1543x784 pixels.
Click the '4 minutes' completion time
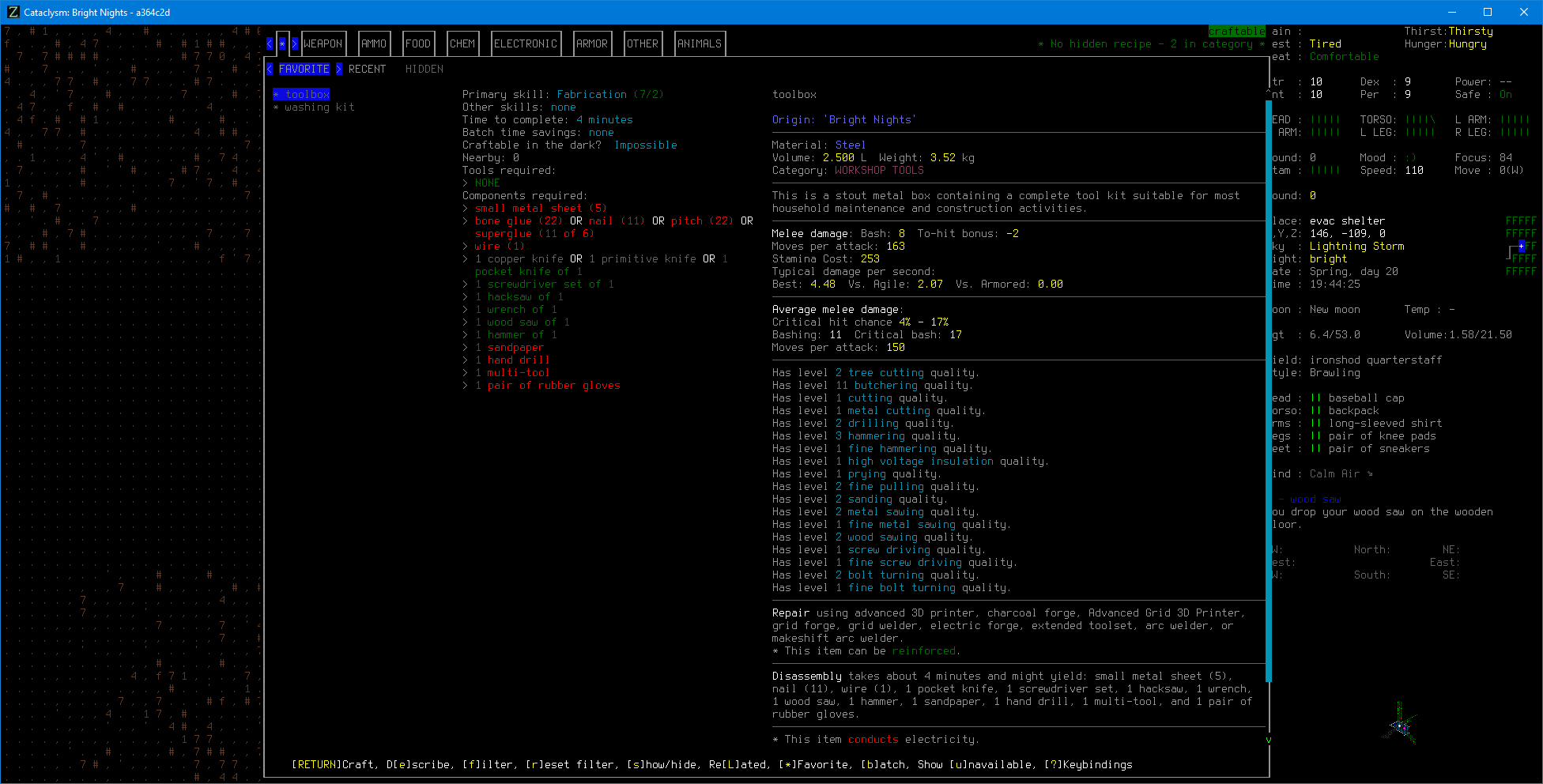point(605,119)
